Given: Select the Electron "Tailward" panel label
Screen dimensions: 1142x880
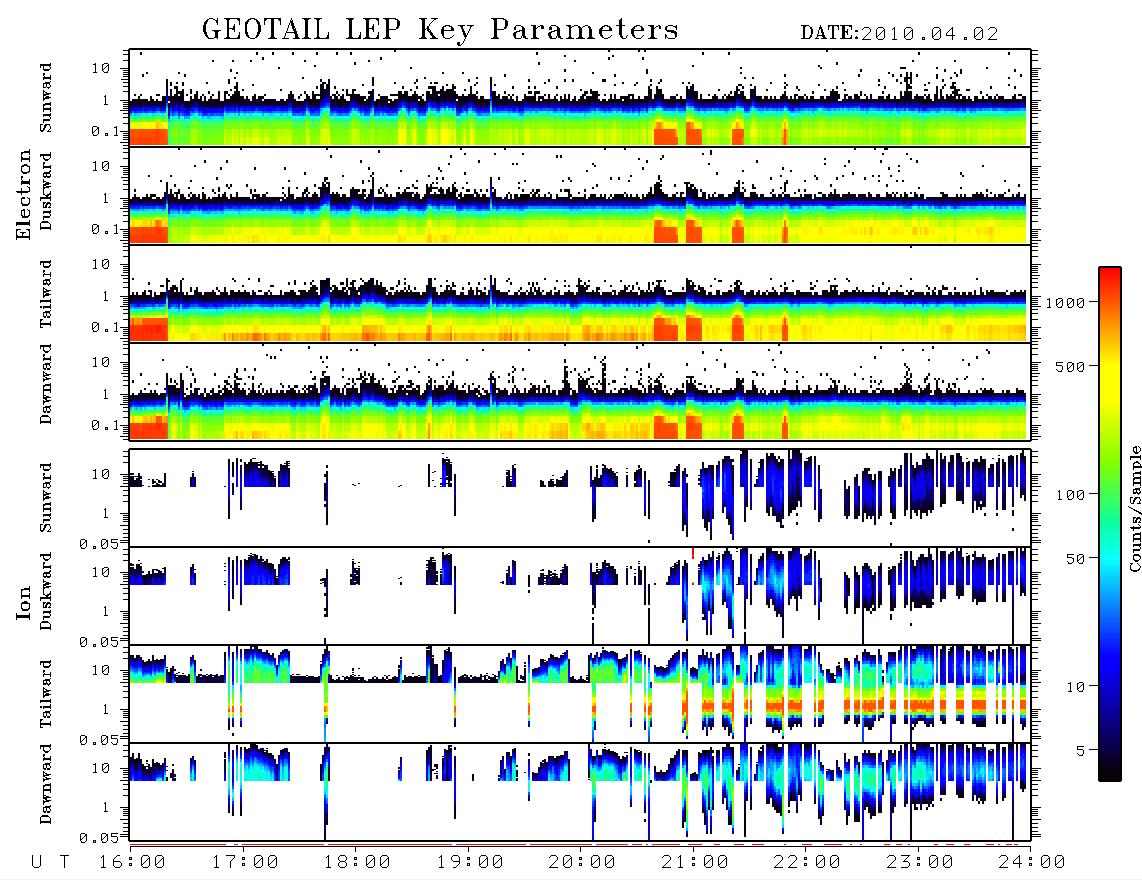Looking at the screenshot, I should (x=46, y=294).
